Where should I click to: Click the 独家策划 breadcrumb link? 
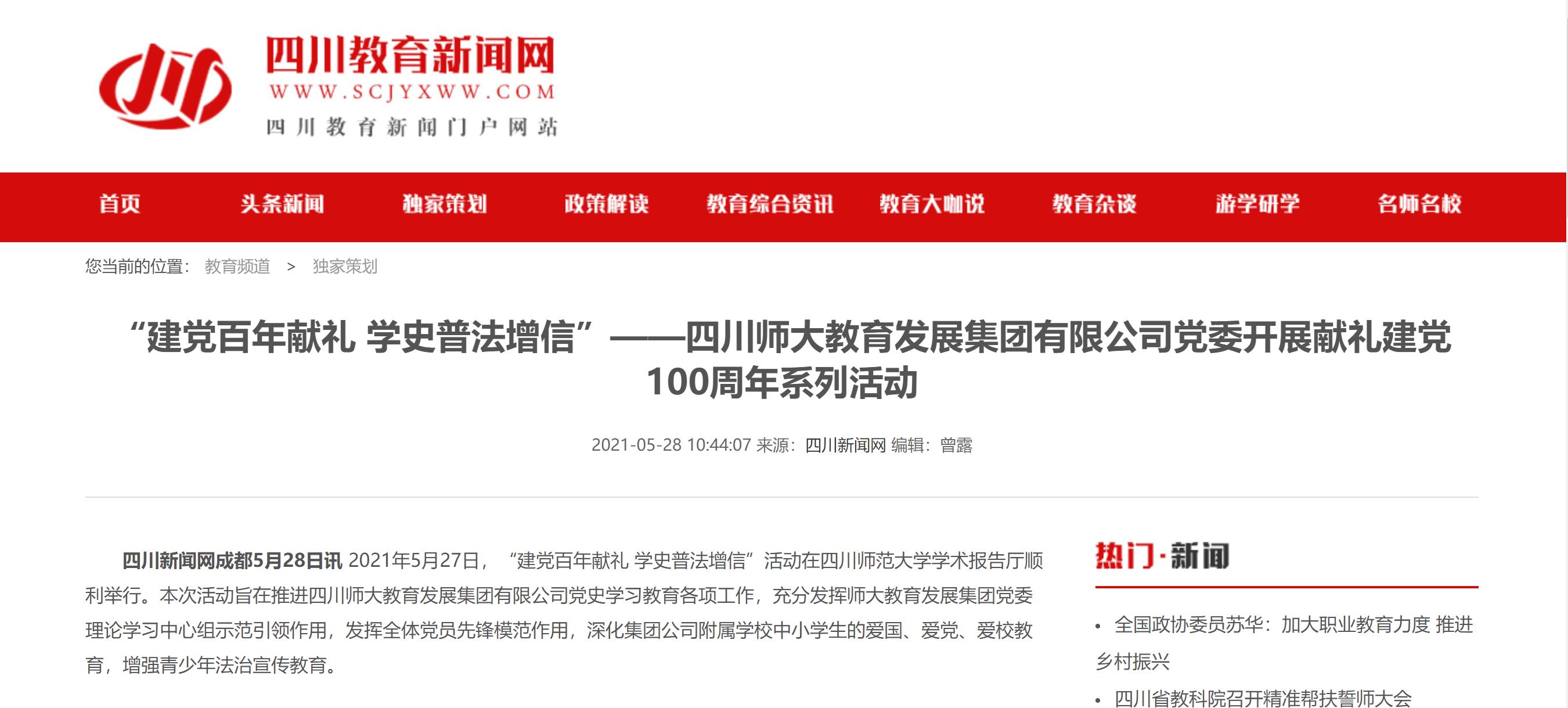point(345,267)
